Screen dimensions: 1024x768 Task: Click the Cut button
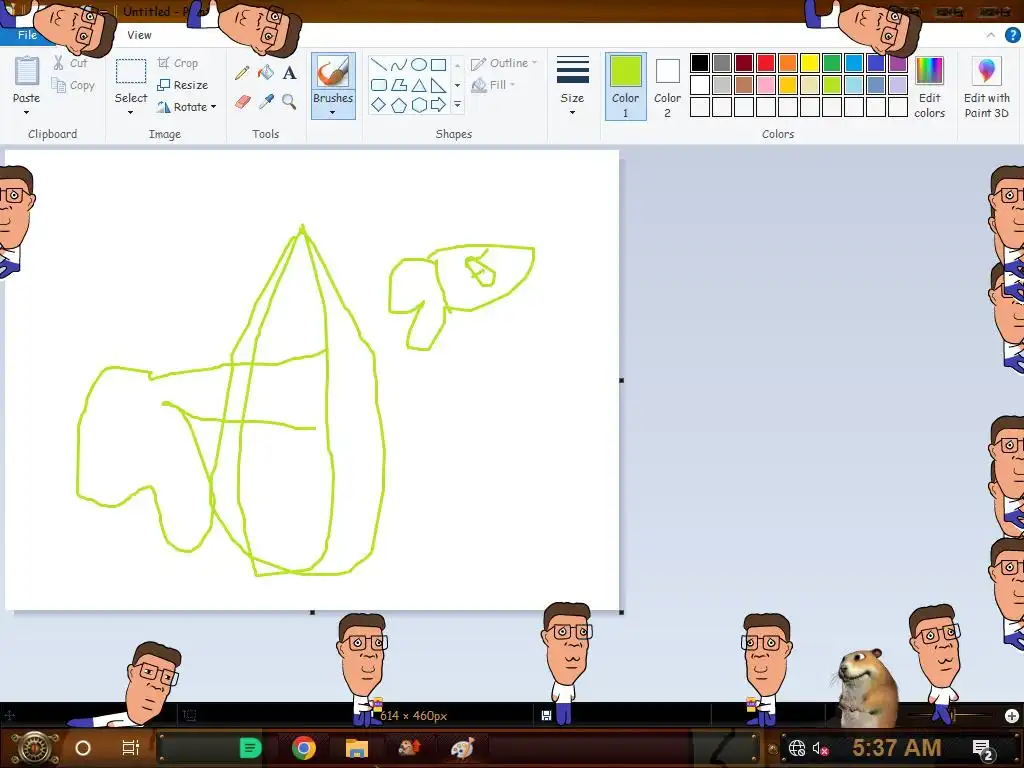(70, 63)
